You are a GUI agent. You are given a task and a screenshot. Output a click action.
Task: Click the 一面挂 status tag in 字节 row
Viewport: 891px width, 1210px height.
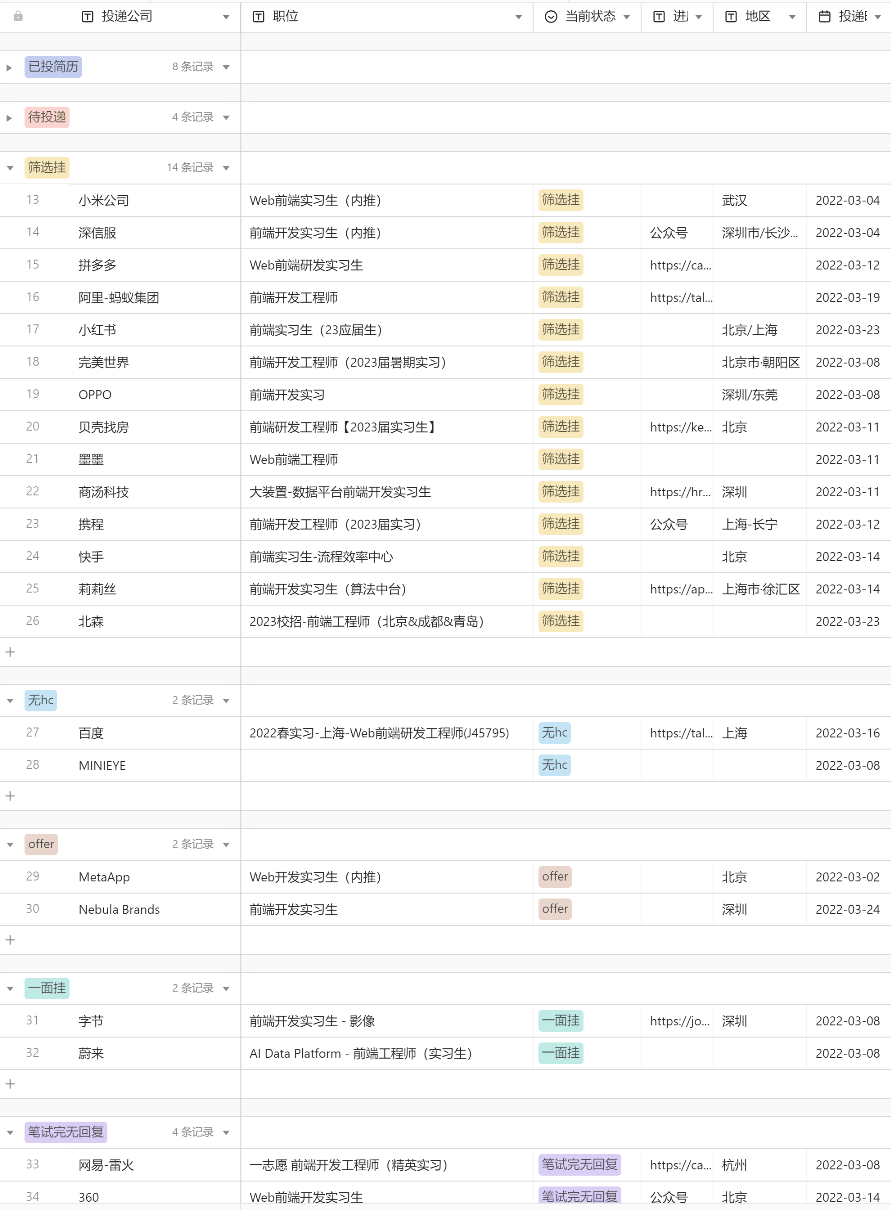(561, 1021)
